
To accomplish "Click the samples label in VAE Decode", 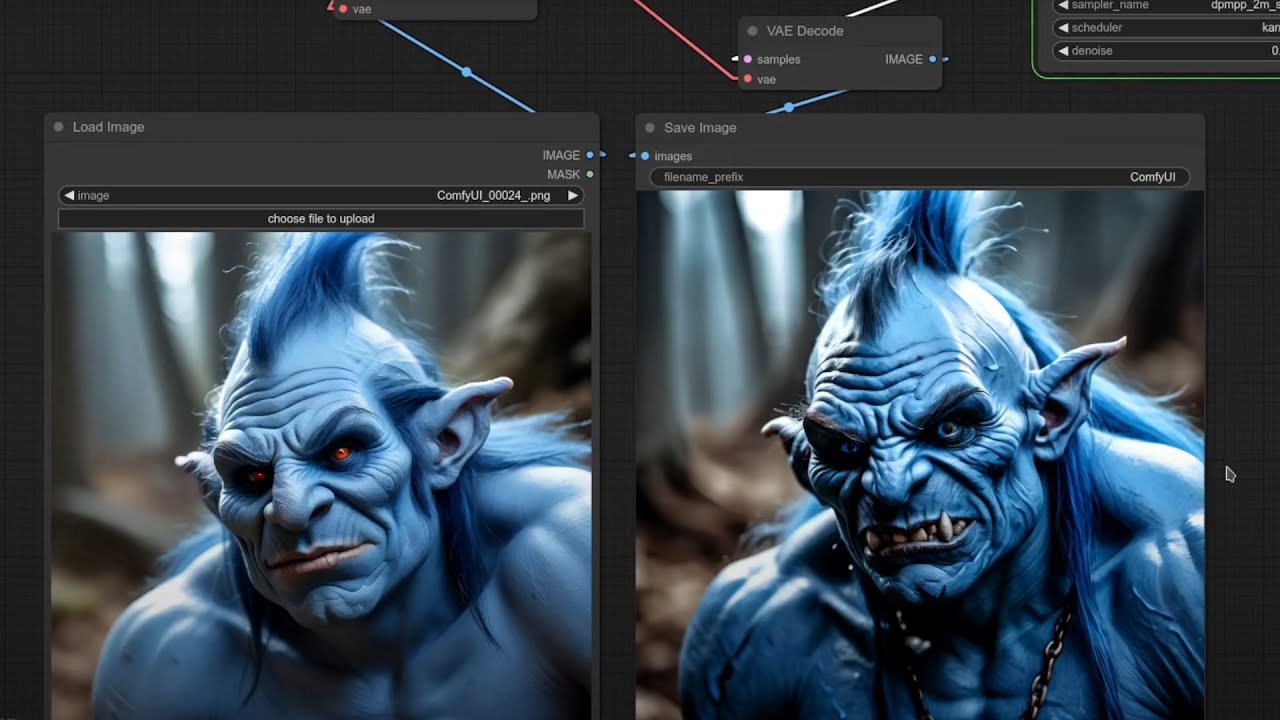I will pos(779,59).
